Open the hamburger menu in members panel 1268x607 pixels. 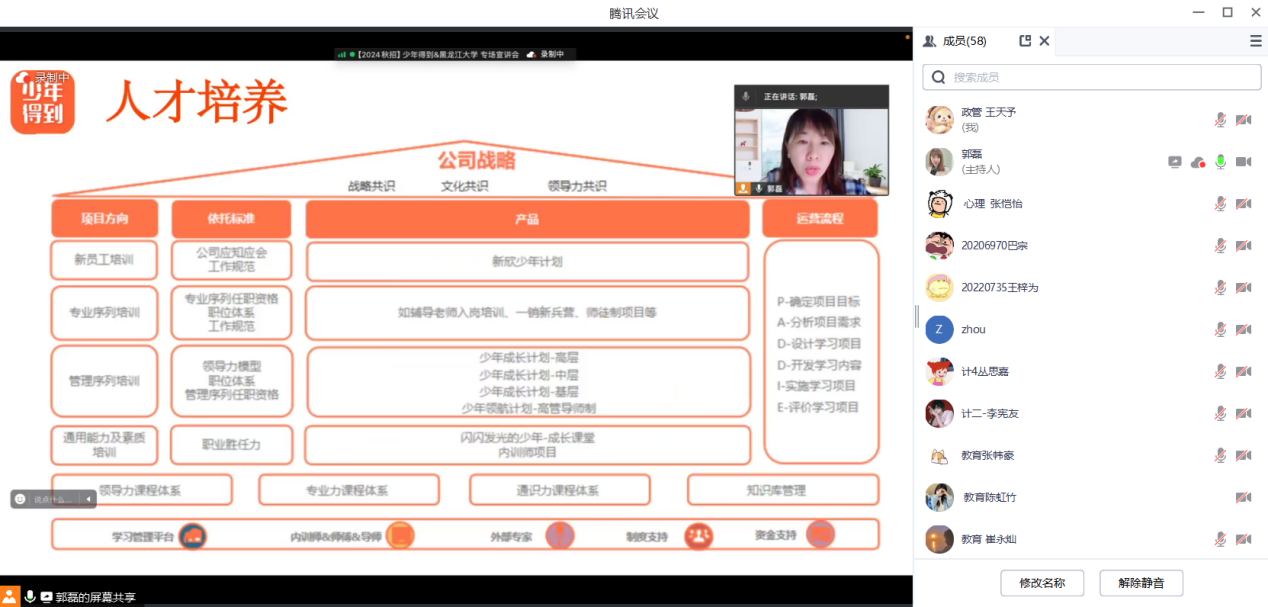1255,41
